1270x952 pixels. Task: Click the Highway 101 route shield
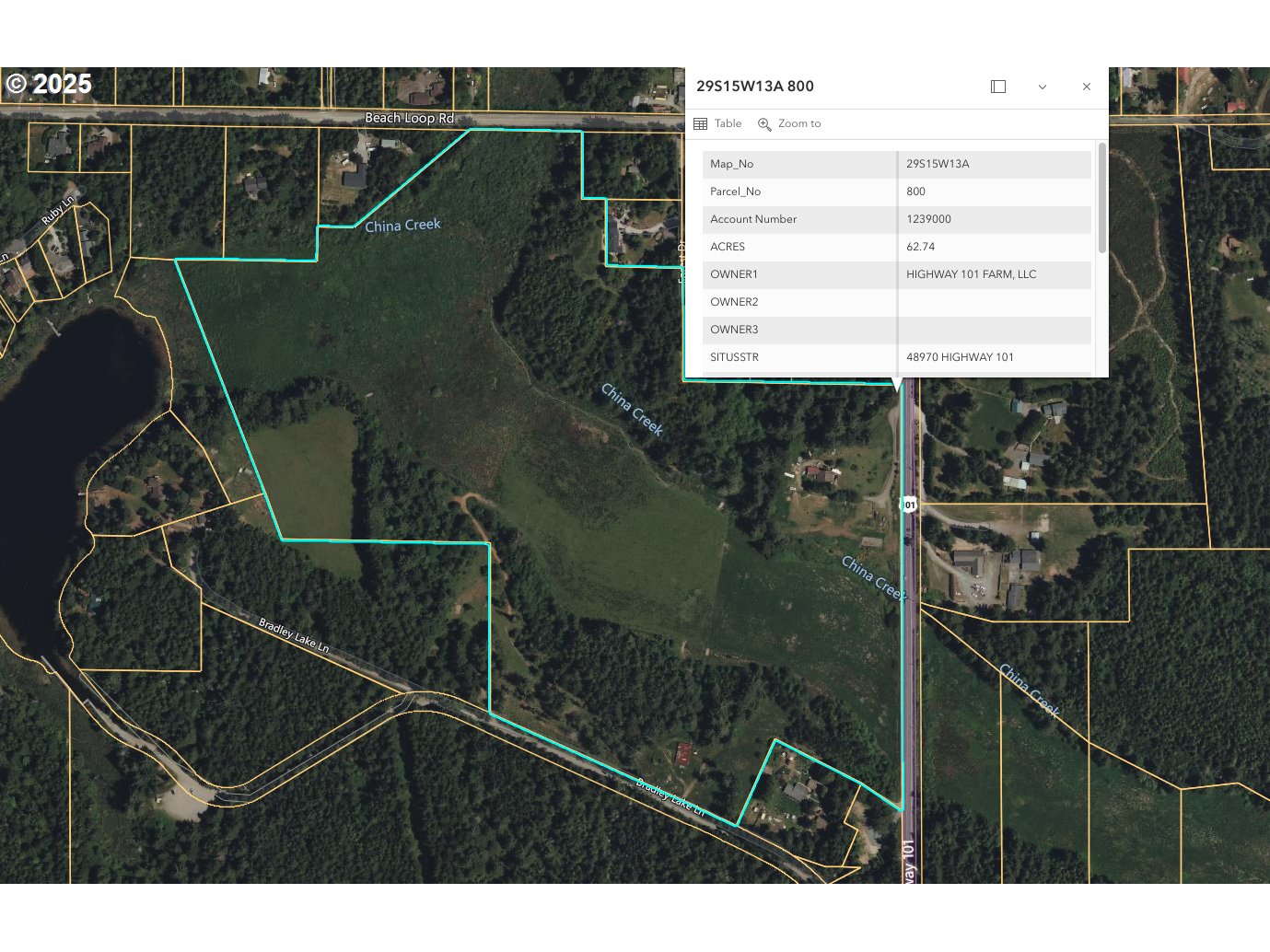tap(909, 505)
